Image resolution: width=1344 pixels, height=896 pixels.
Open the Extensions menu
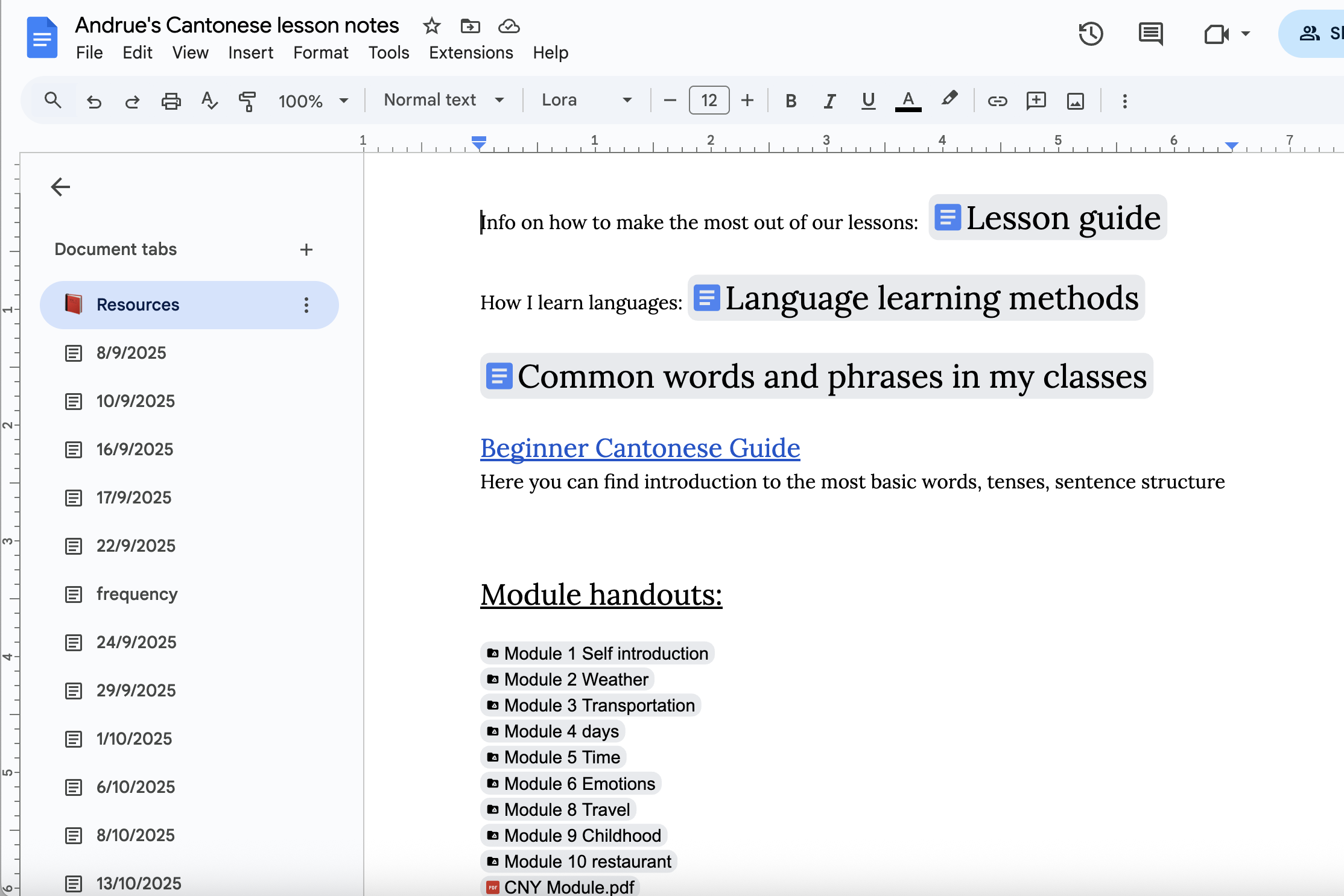[x=471, y=53]
